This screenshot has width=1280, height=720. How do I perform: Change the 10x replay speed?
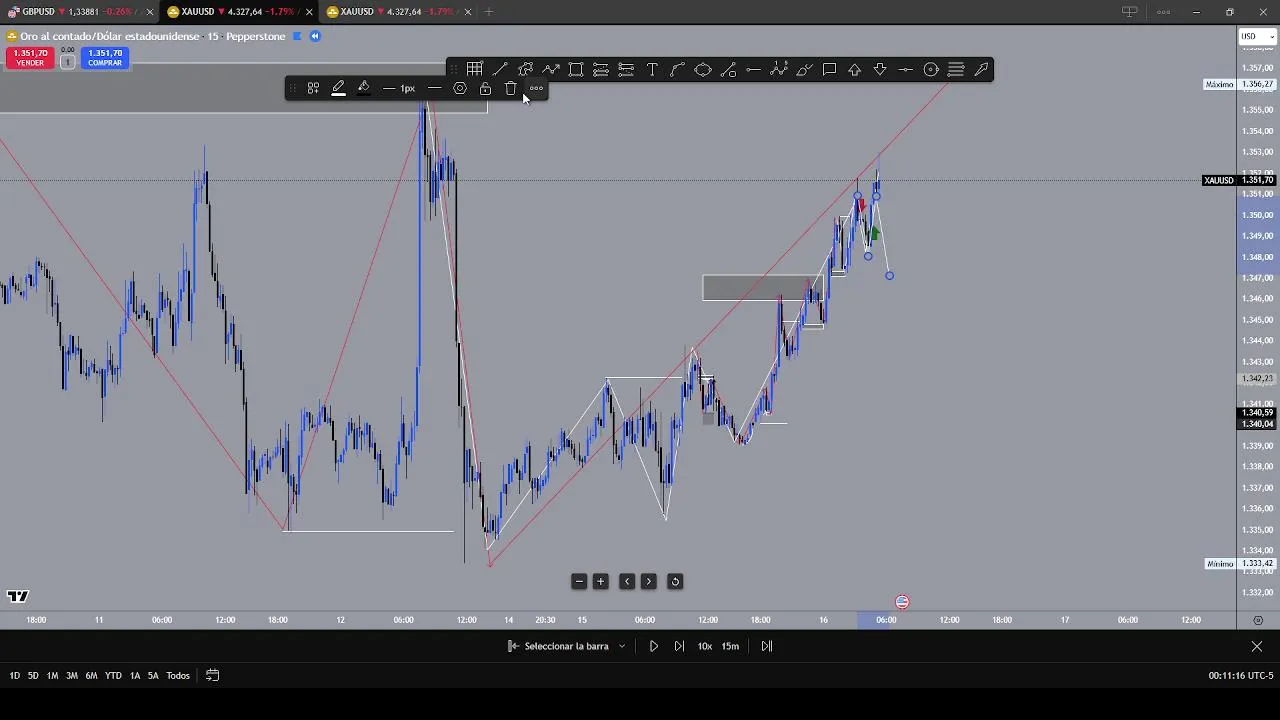tap(705, 646)
